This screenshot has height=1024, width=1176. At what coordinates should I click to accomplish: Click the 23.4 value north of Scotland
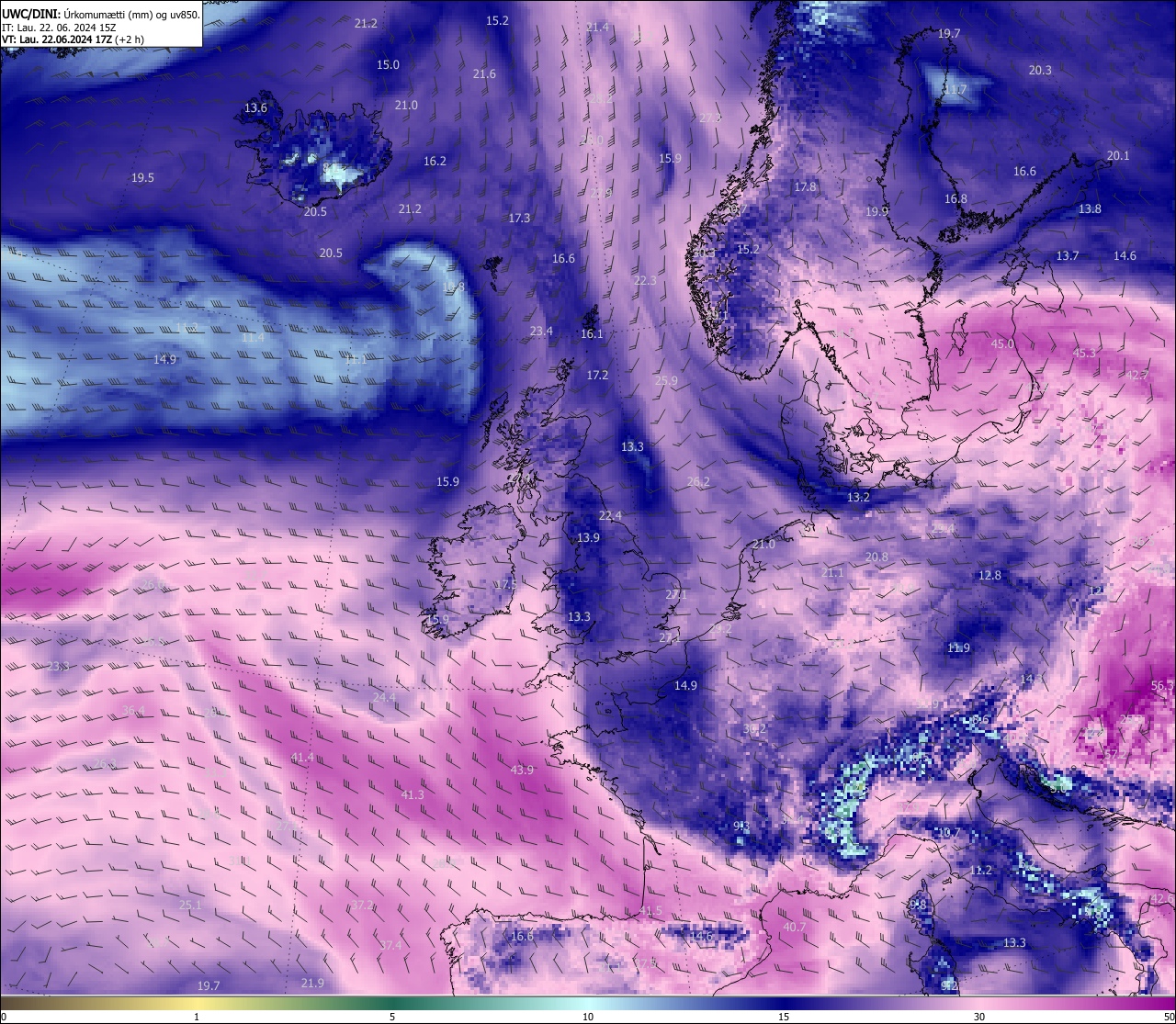(x=541, y=332)
